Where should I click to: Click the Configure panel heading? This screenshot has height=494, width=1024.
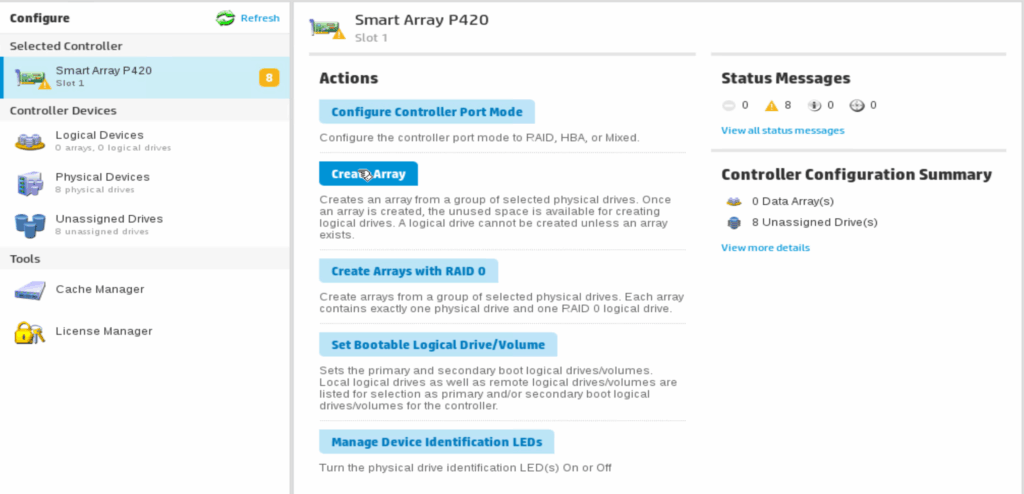(x=40, y=18)
